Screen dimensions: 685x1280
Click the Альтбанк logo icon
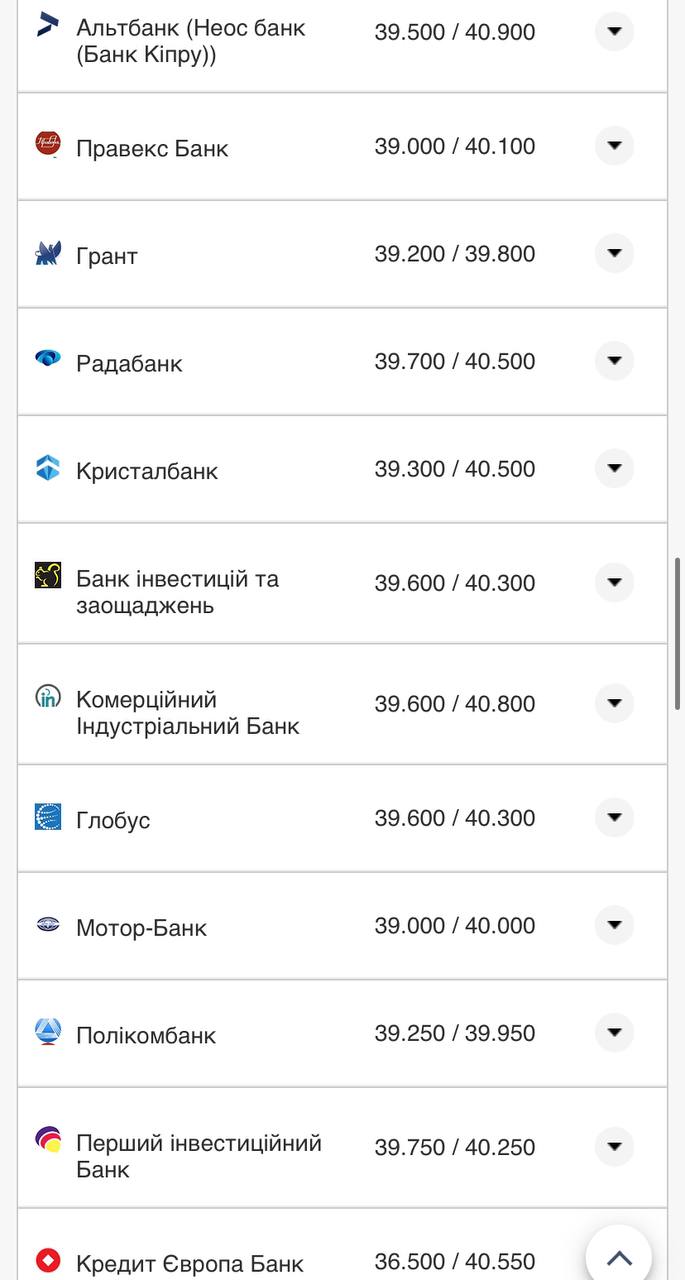(x=47, y=25)
